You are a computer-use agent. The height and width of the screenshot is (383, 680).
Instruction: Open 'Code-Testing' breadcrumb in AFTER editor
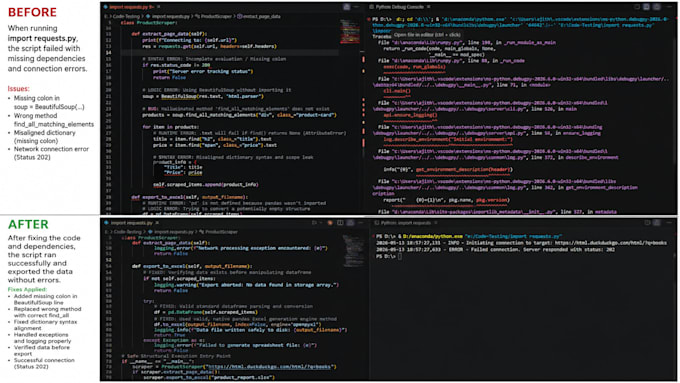click(128, 232)
